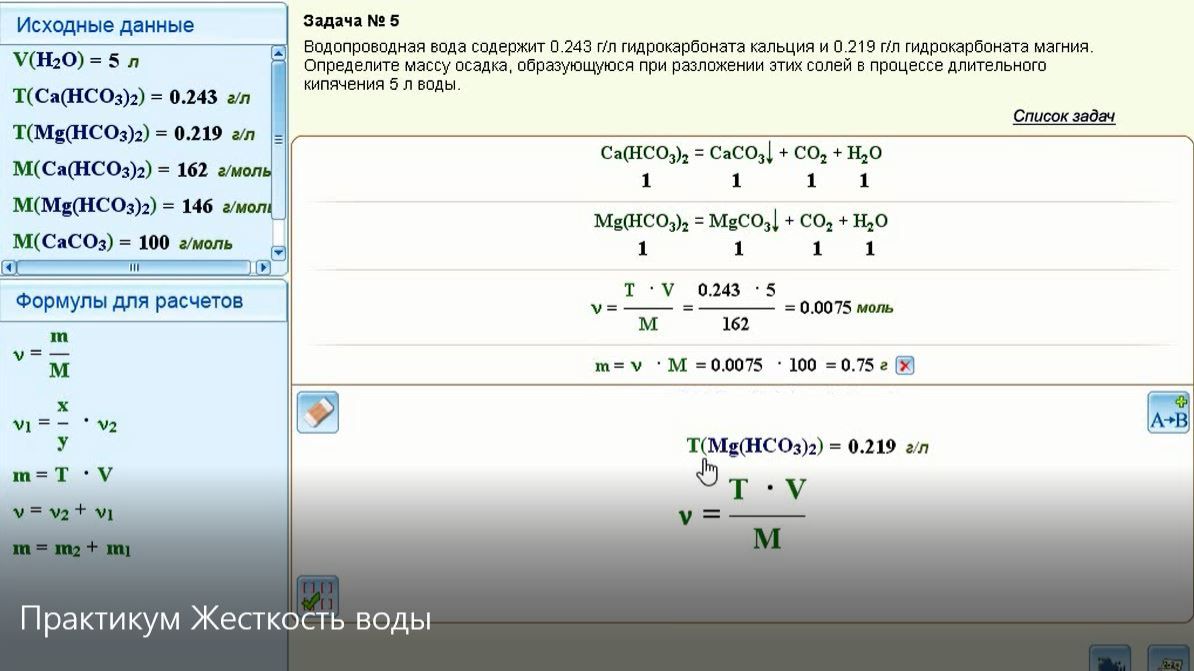Choose formula m = m2 + m1
Screen dimensions: 1194x671
(72, 548)
